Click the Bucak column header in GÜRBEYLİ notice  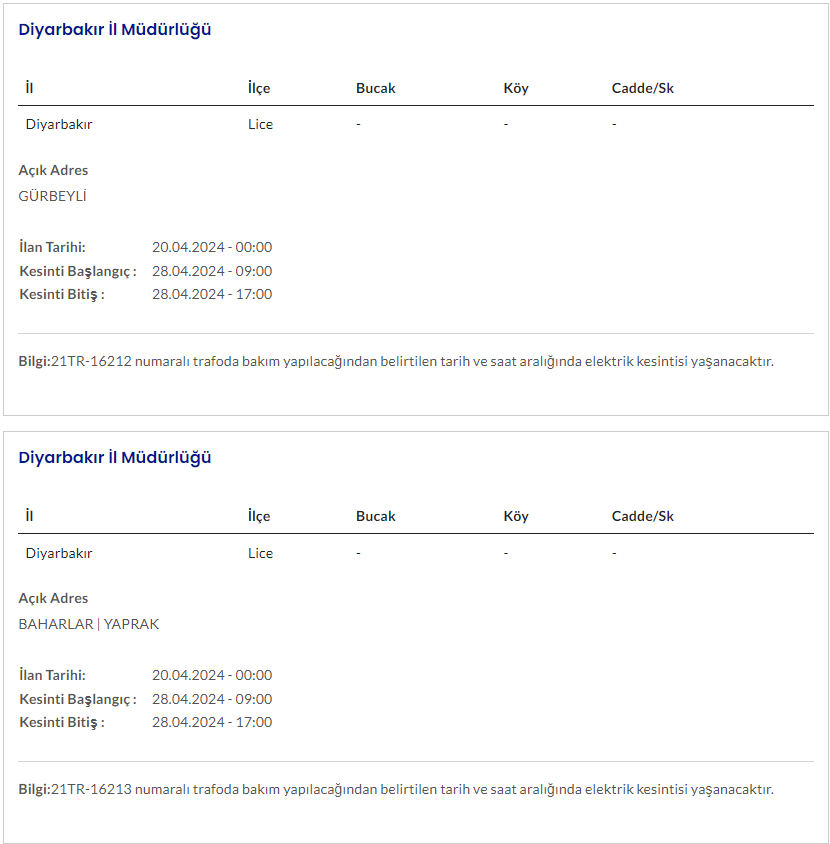coord(376,88)
